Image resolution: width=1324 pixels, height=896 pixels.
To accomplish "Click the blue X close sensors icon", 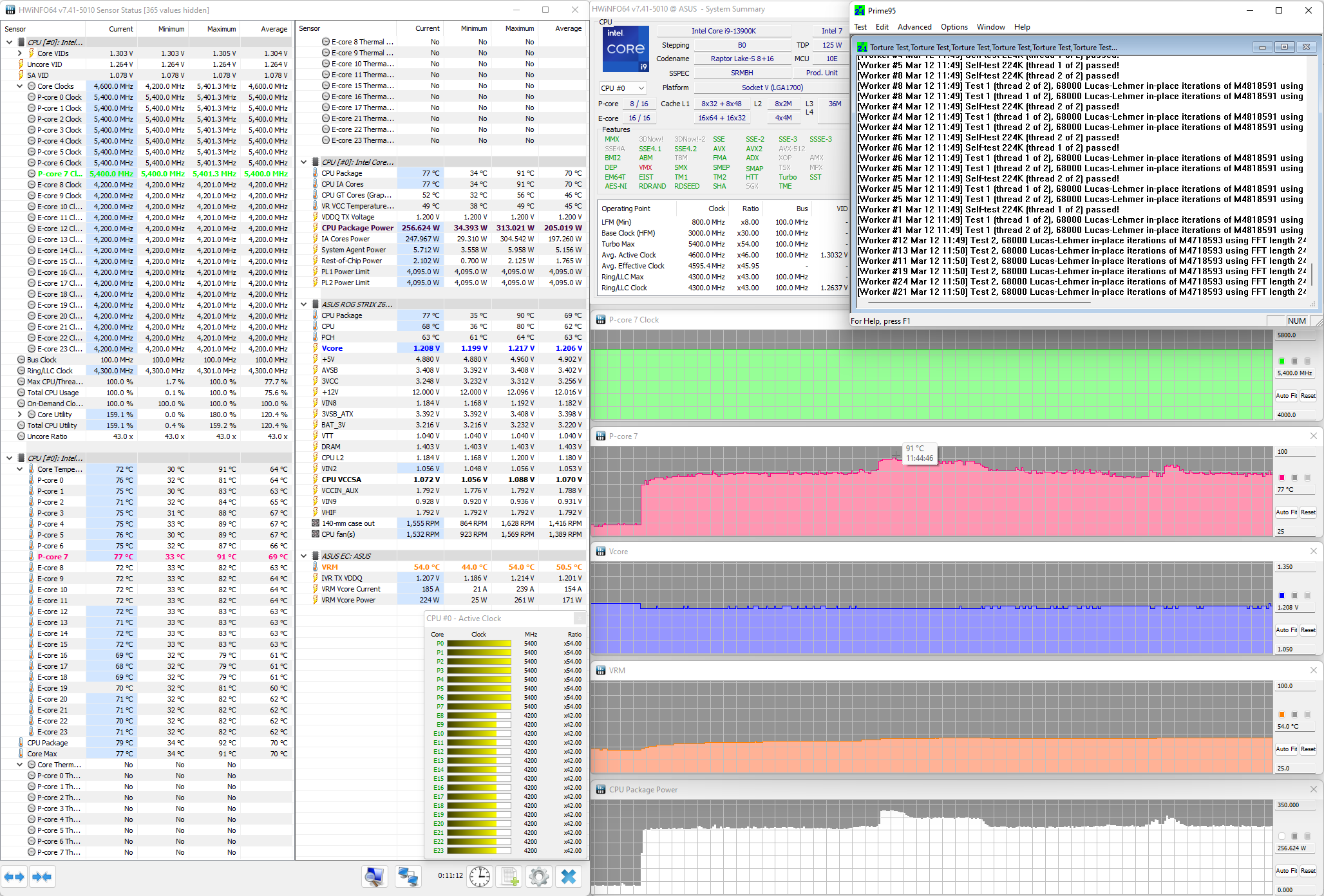I will [569, 876].
